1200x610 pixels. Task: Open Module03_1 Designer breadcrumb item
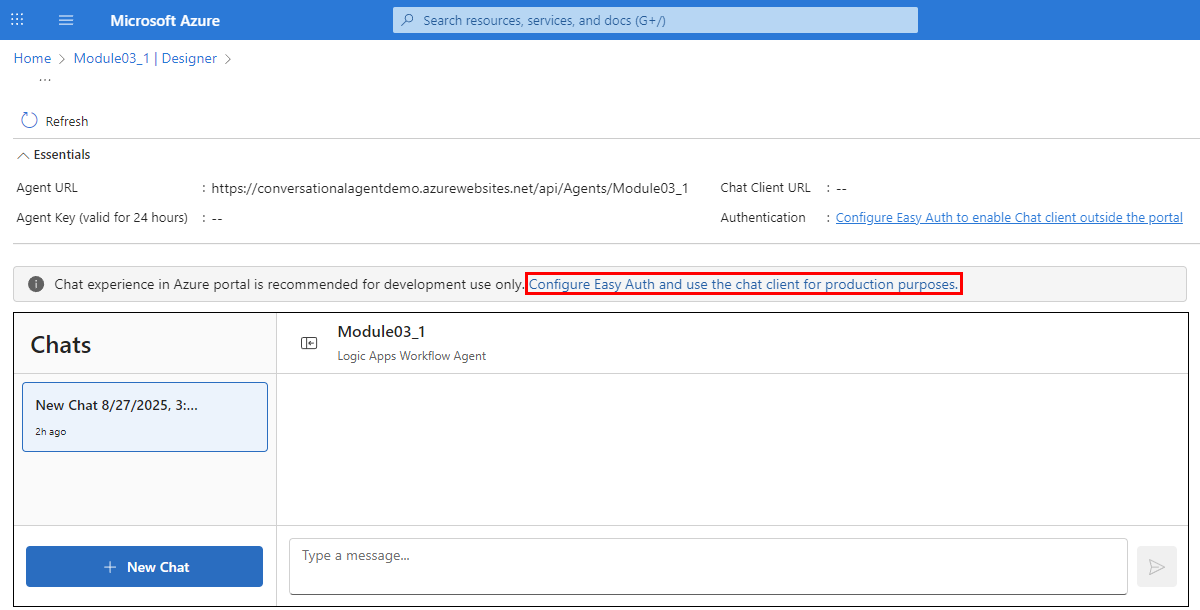[x=147, y=58]
